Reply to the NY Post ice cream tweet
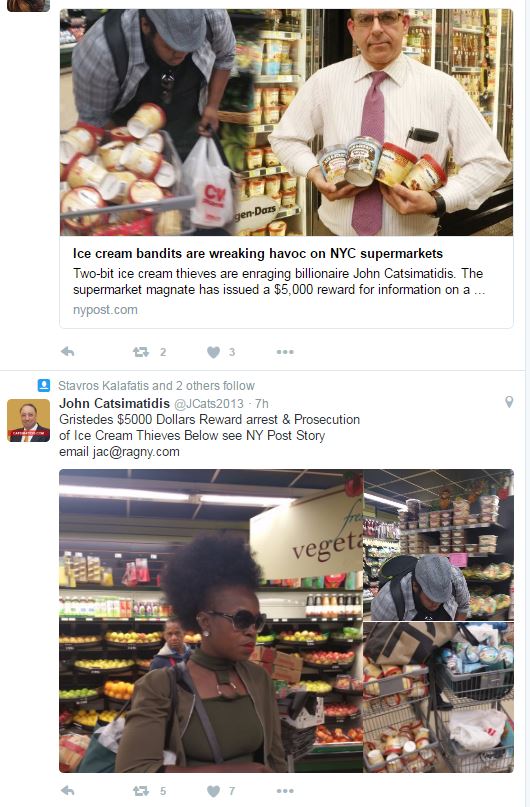 67,352
